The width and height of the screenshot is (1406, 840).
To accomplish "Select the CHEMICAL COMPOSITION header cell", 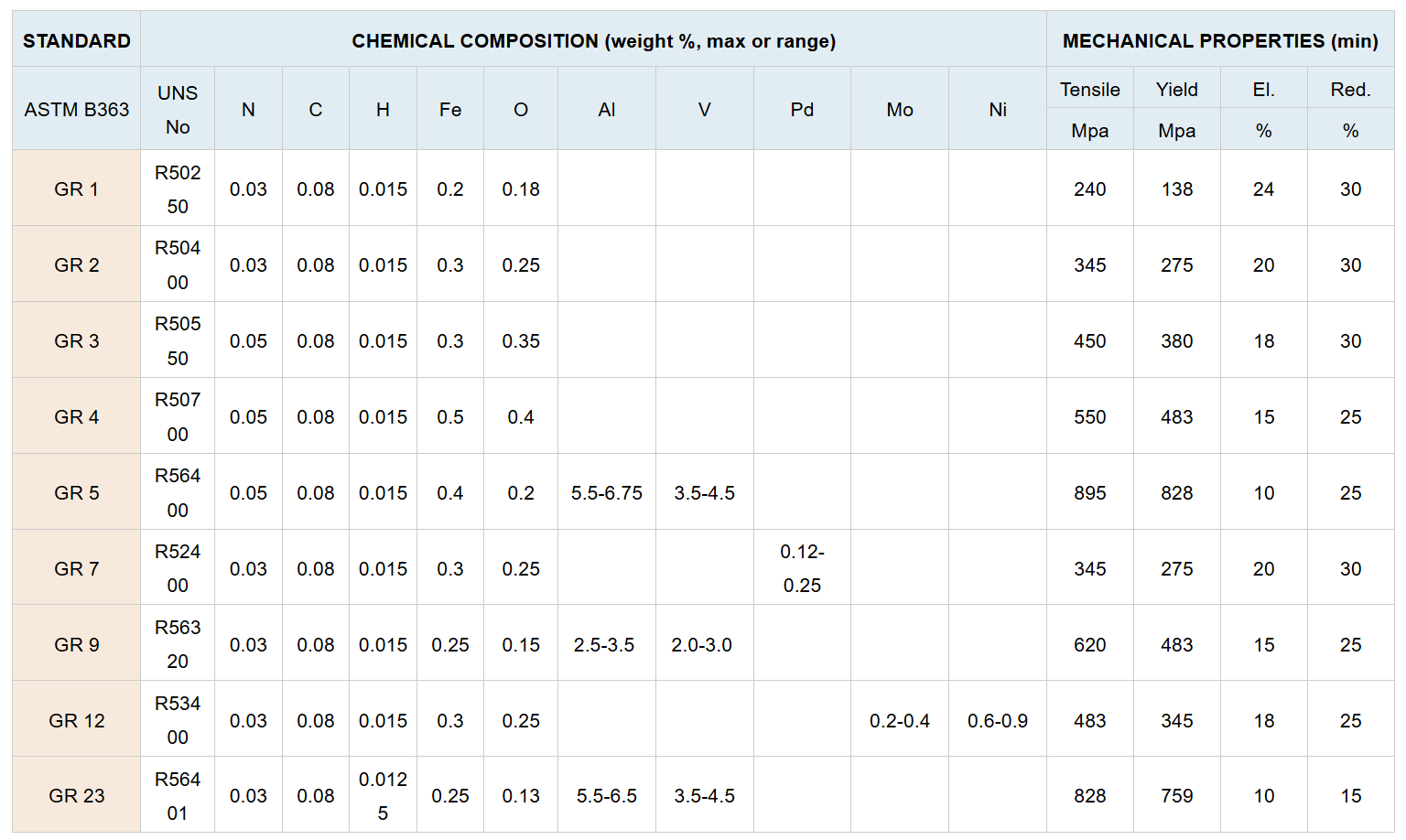I will [593, 39].
